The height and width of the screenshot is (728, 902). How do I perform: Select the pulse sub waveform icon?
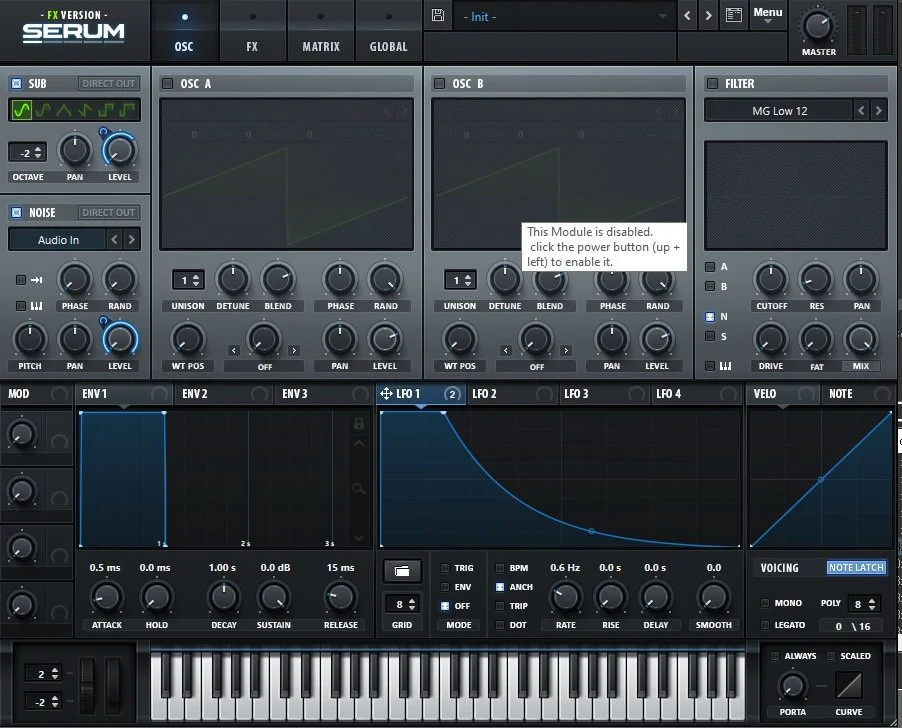coord(127,109)
